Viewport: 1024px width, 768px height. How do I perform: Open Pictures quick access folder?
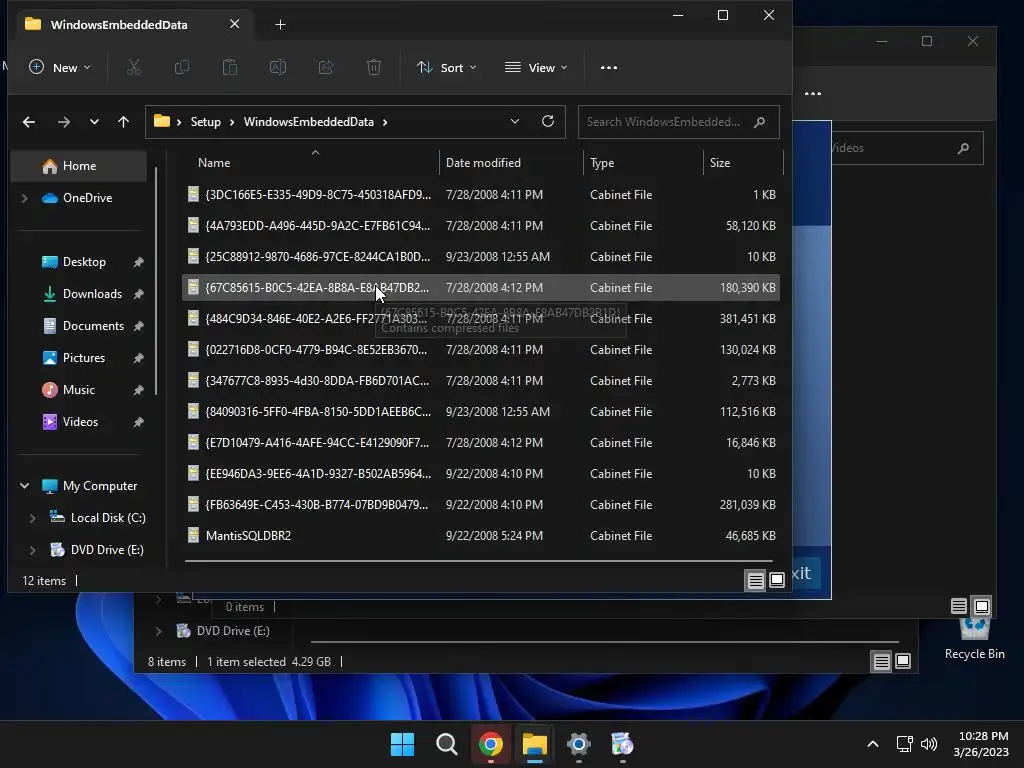point(82,358)
